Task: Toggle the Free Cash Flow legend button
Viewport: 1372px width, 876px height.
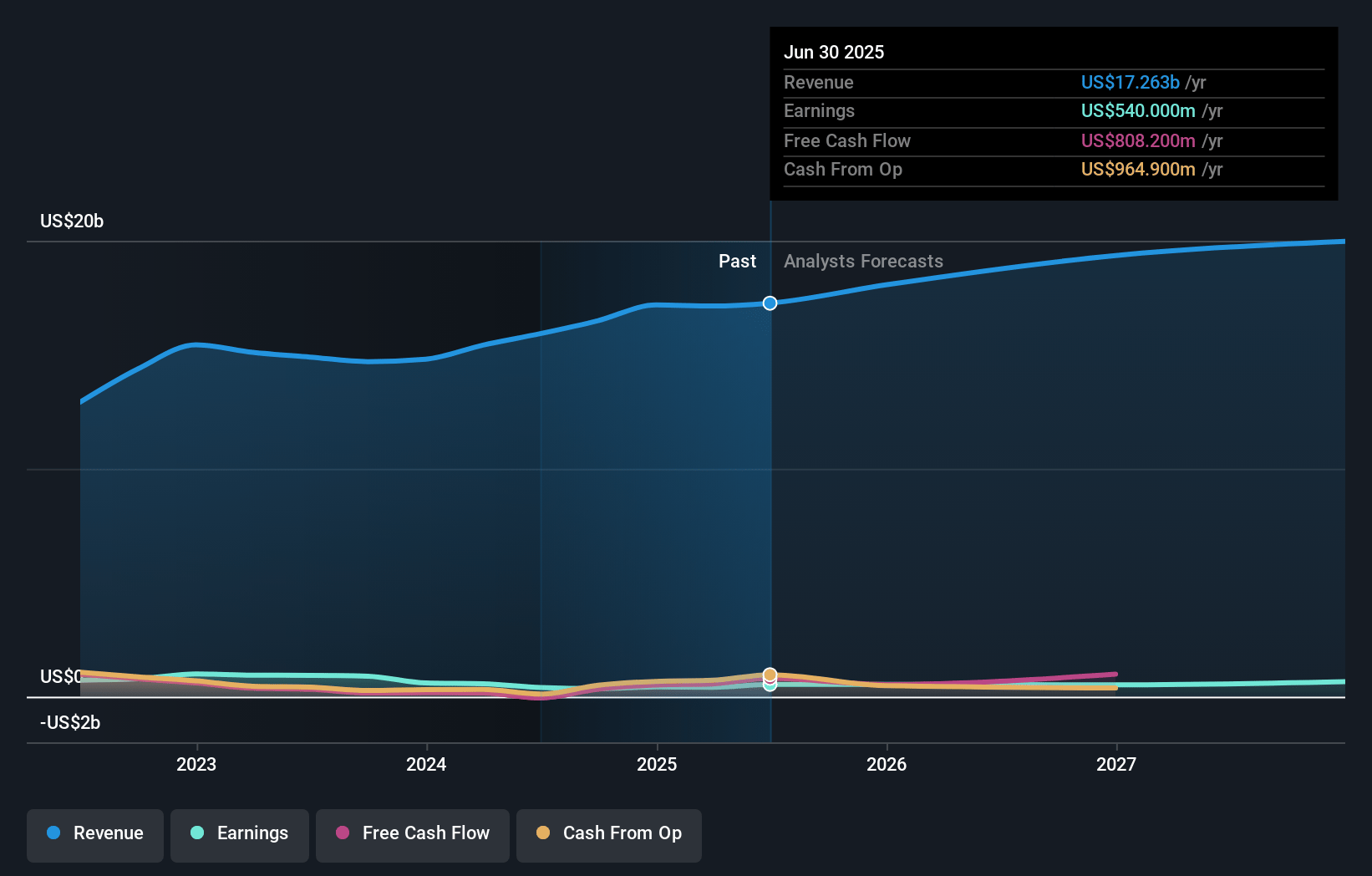Action: [x=413, y=835]
